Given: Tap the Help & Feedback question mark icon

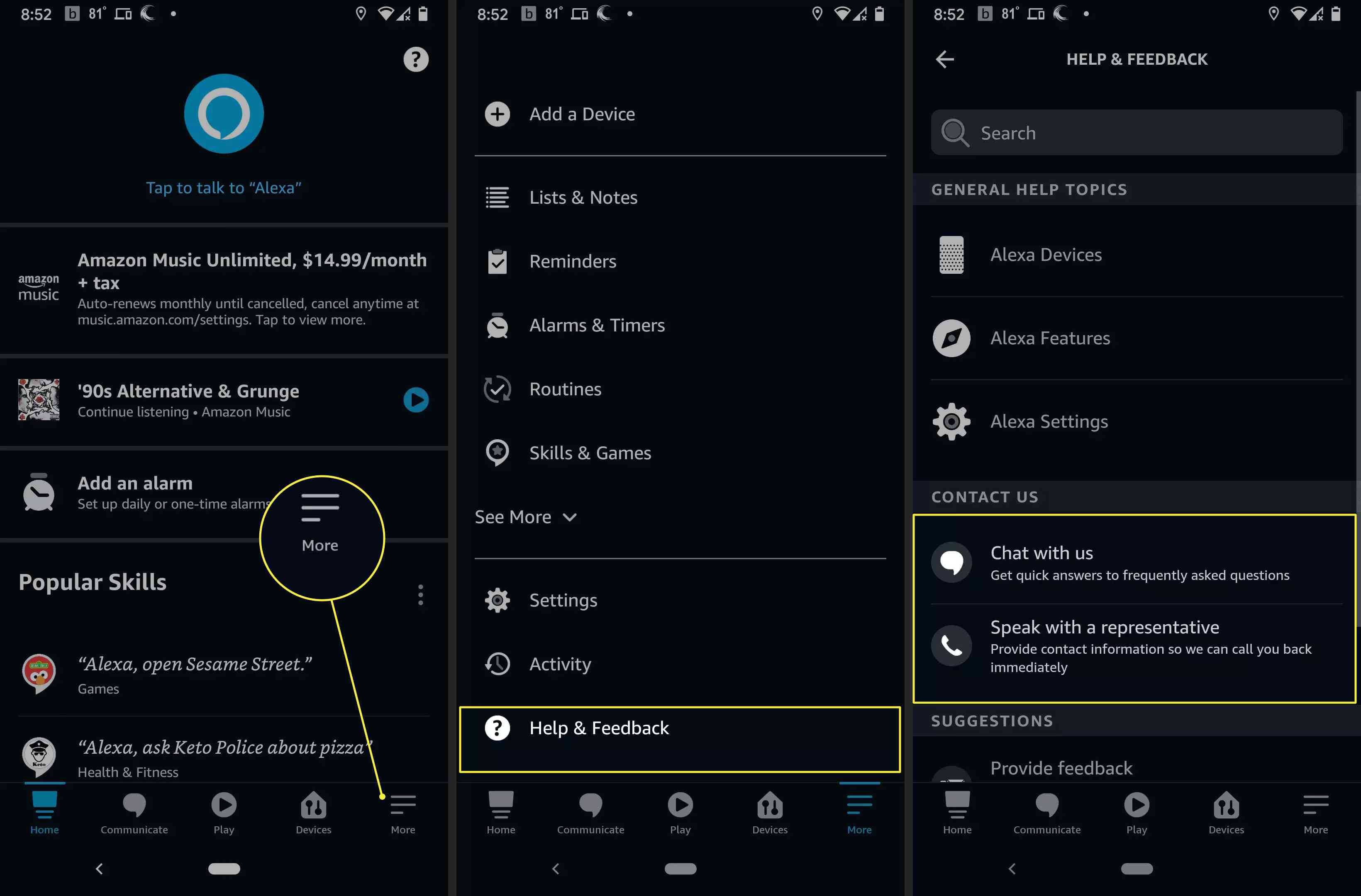Looking at the screenshot, I should click(497, 728).
